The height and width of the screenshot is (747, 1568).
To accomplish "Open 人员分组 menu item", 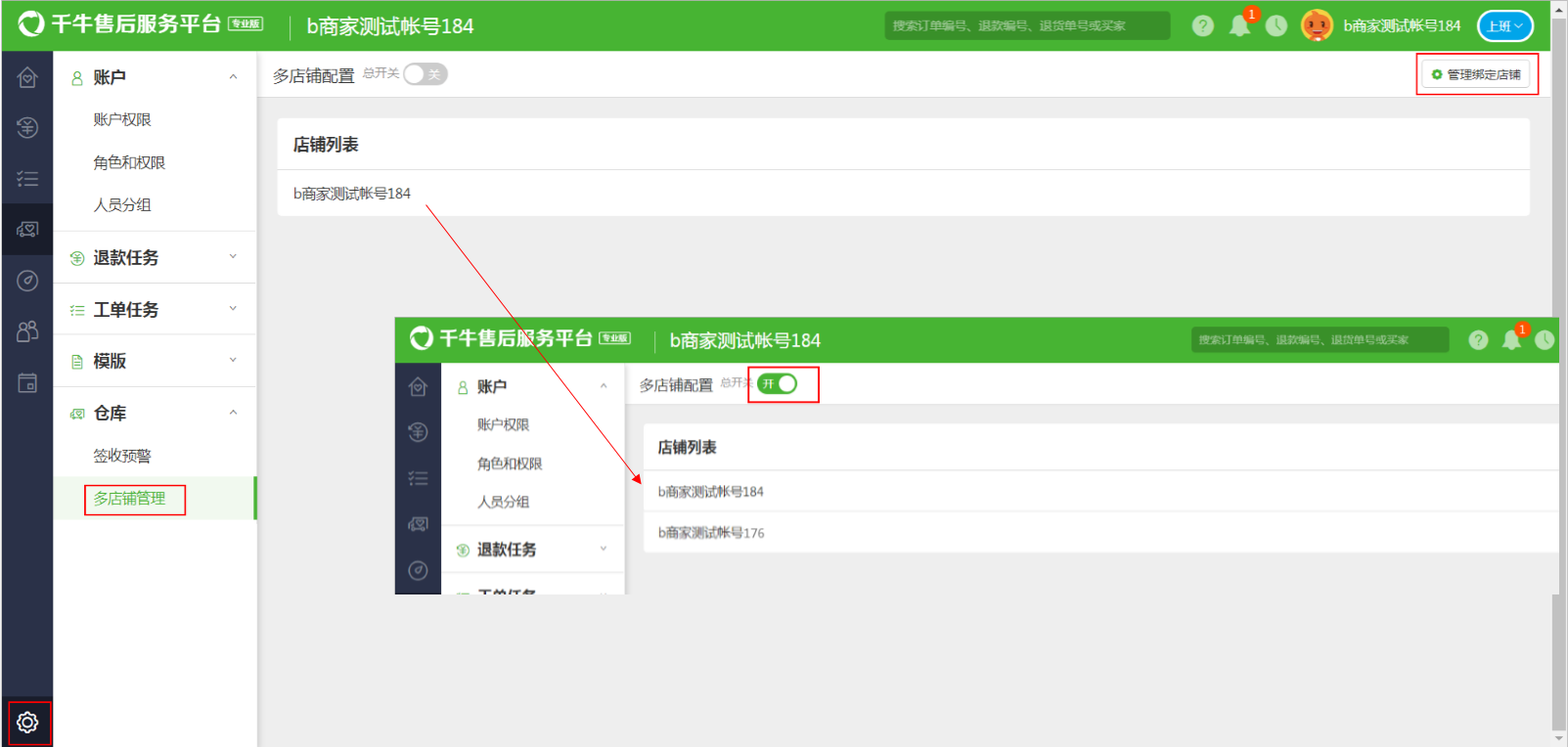I will coord(122,204).
